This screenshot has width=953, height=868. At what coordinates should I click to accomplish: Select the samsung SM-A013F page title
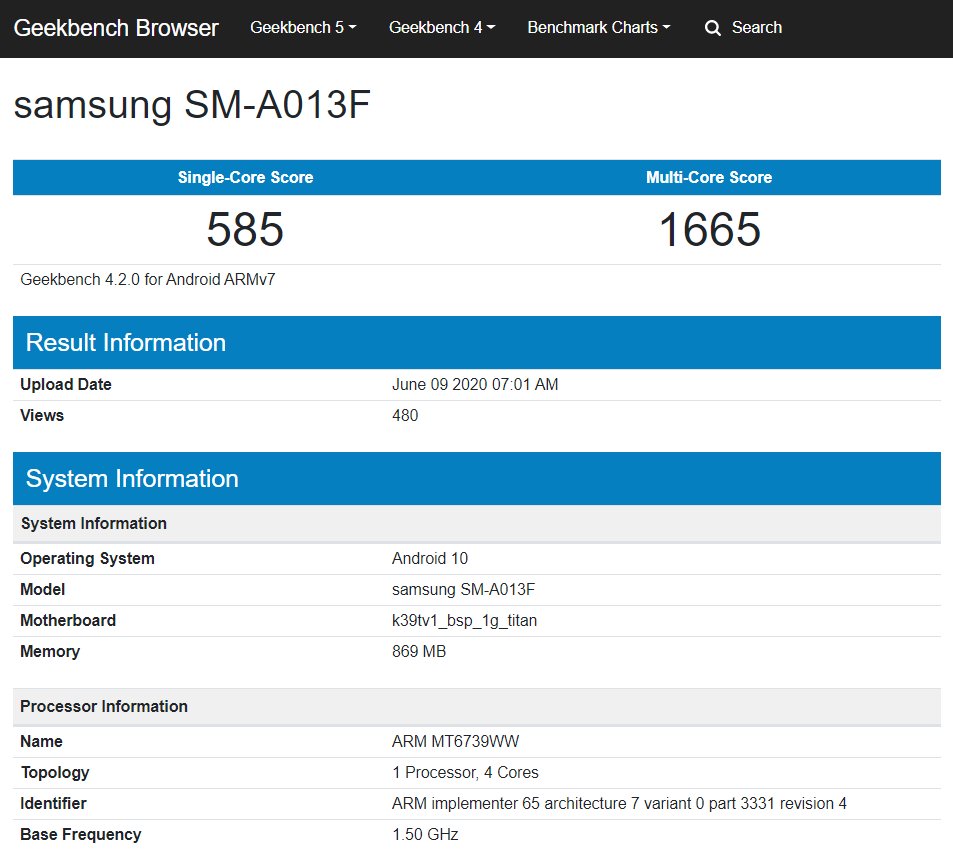192,105
